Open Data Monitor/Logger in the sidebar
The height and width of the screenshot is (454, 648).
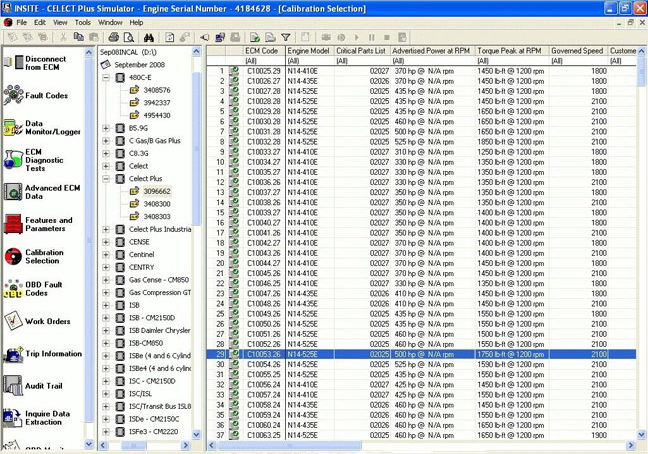coord(13,128)
